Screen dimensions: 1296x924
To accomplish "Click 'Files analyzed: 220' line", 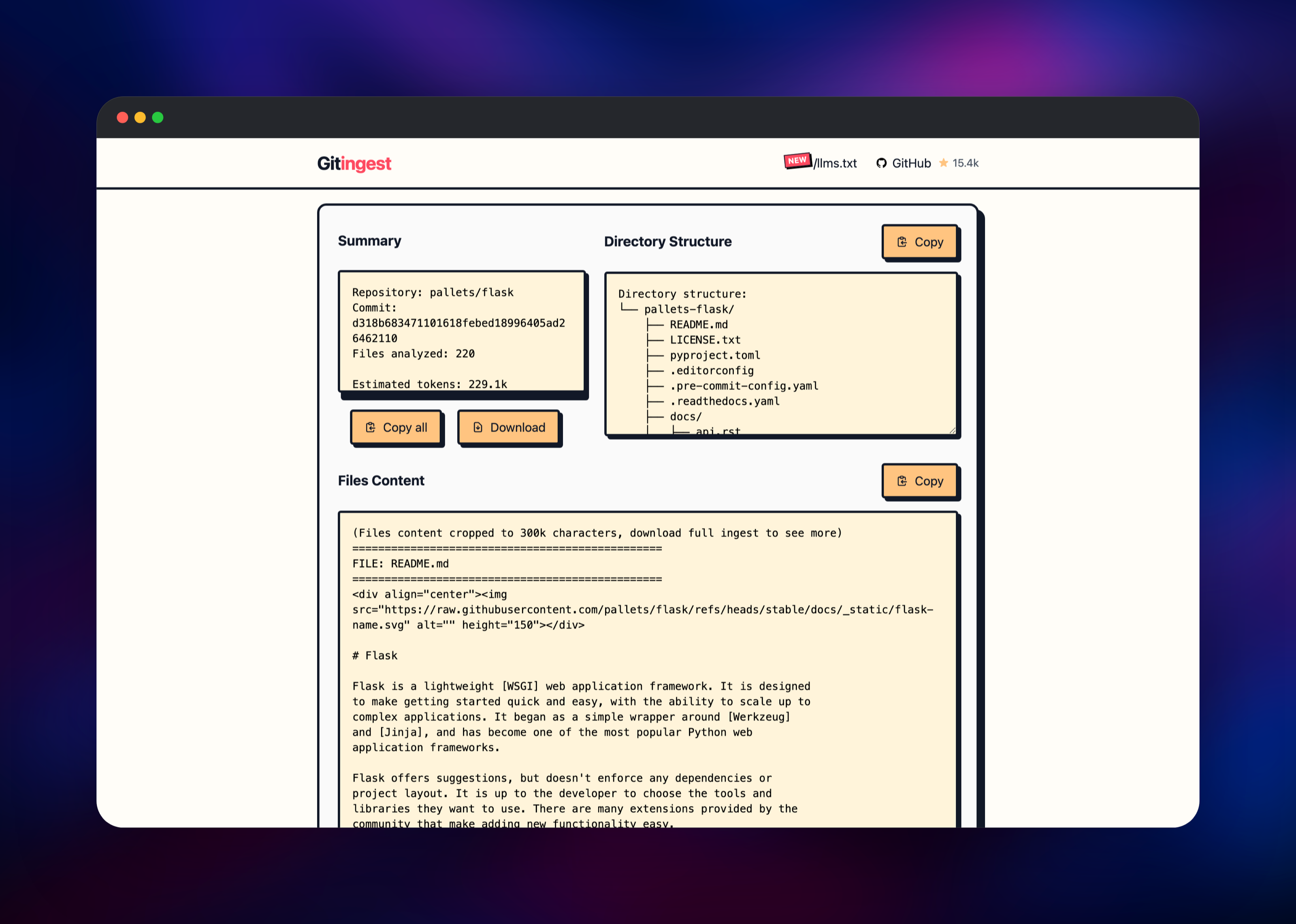I will [x=414, y=353].
